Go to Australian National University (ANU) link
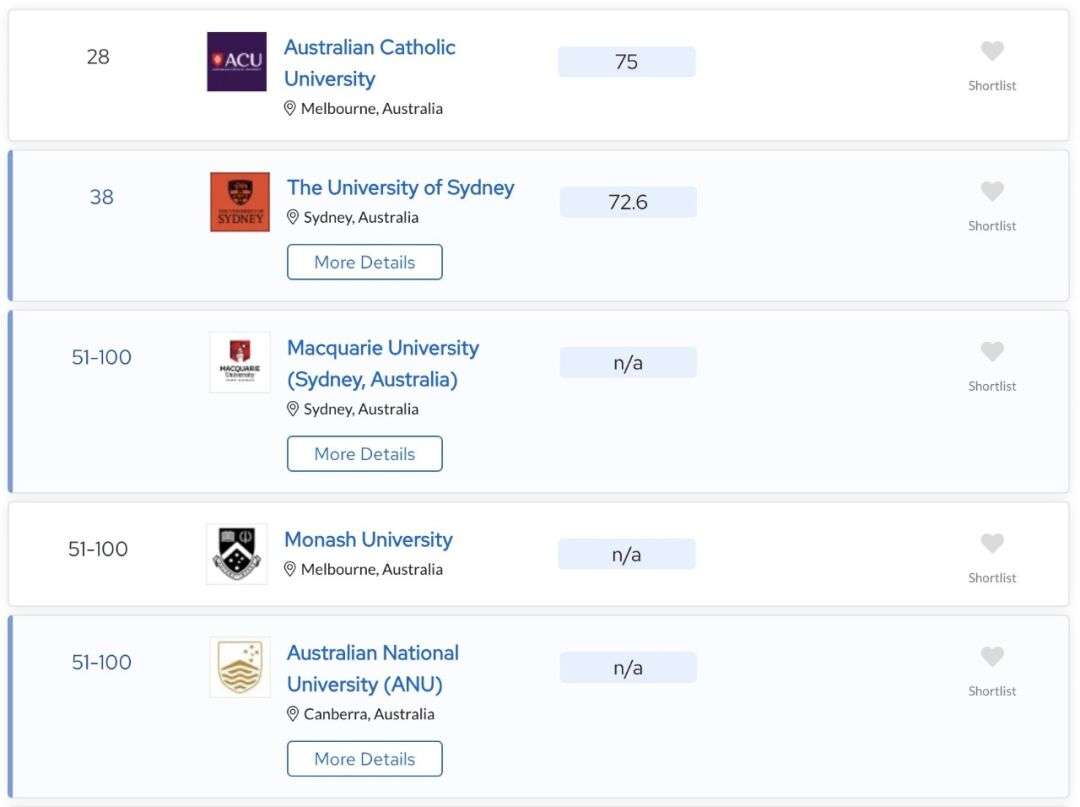Screen dimensions: 1080x807 pos(373,669)
